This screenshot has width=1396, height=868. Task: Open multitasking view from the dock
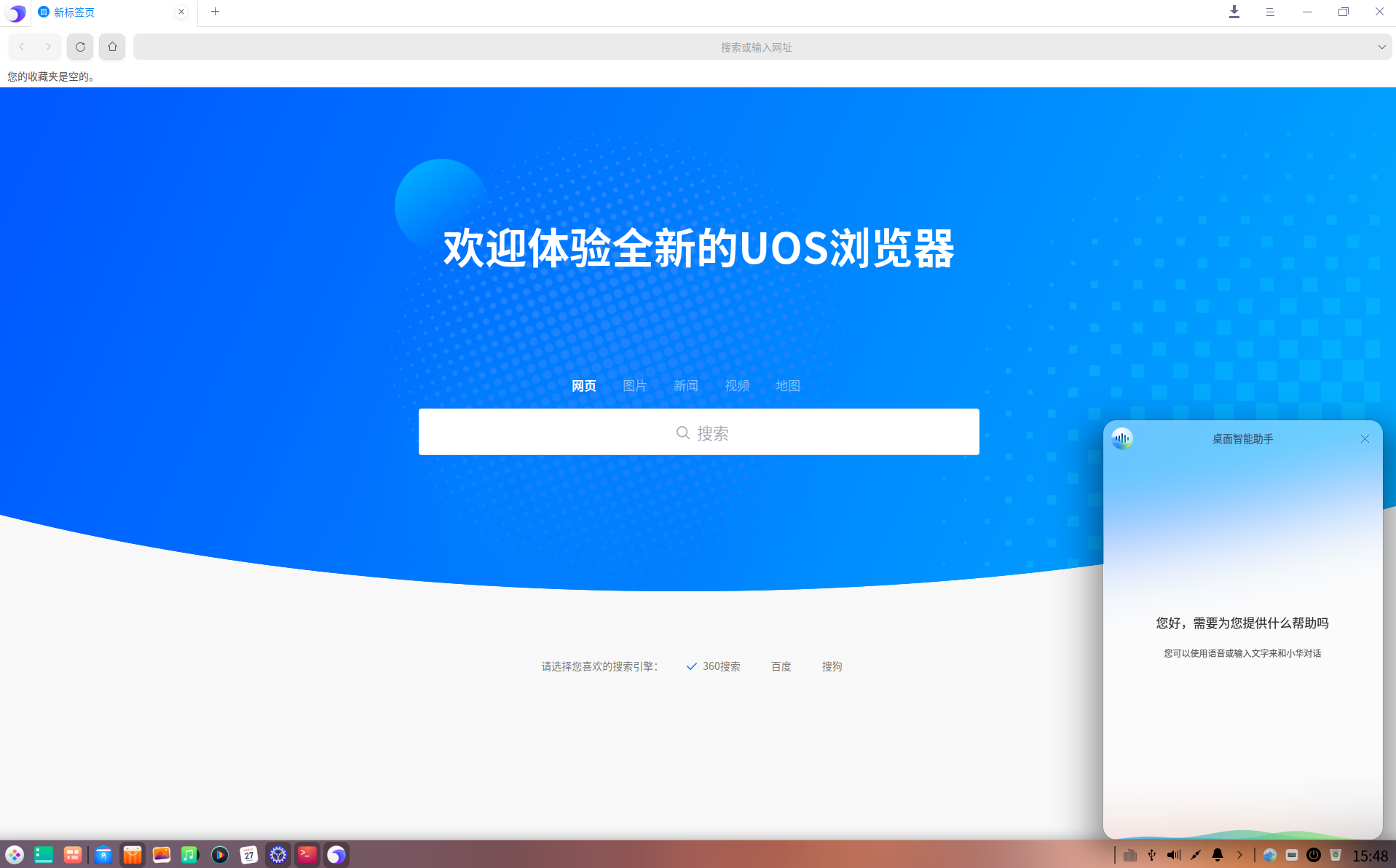coord(73,854)
